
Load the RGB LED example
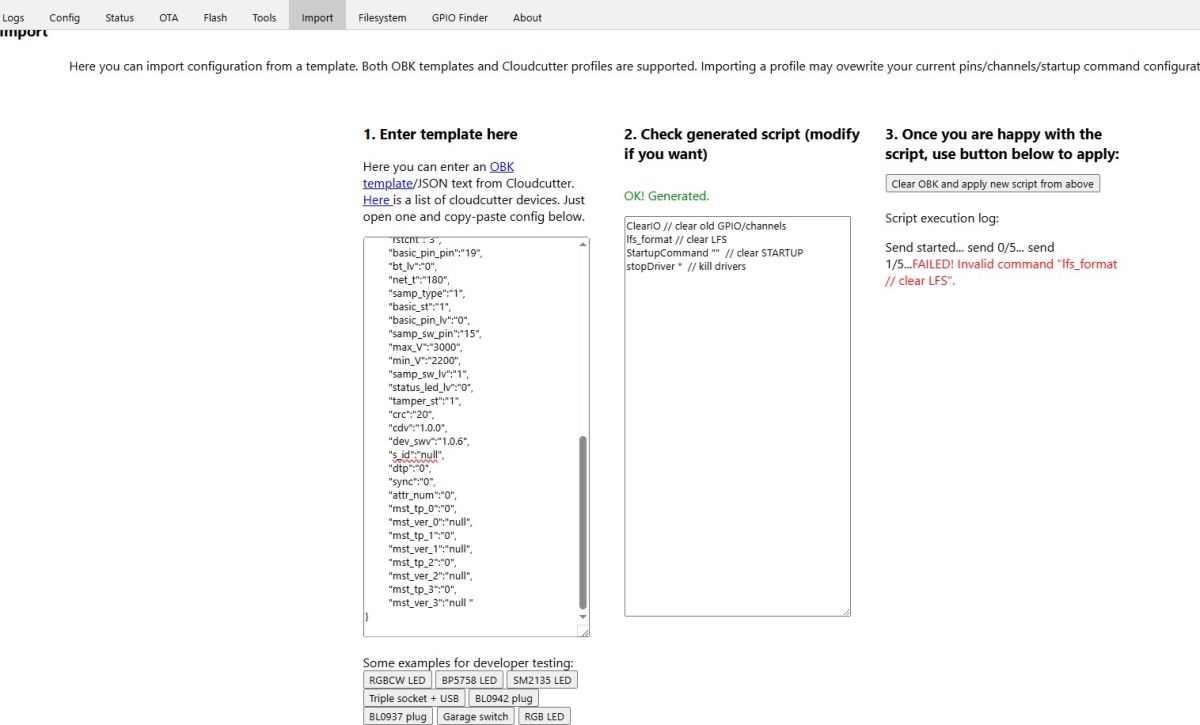[x=544, y=716]
